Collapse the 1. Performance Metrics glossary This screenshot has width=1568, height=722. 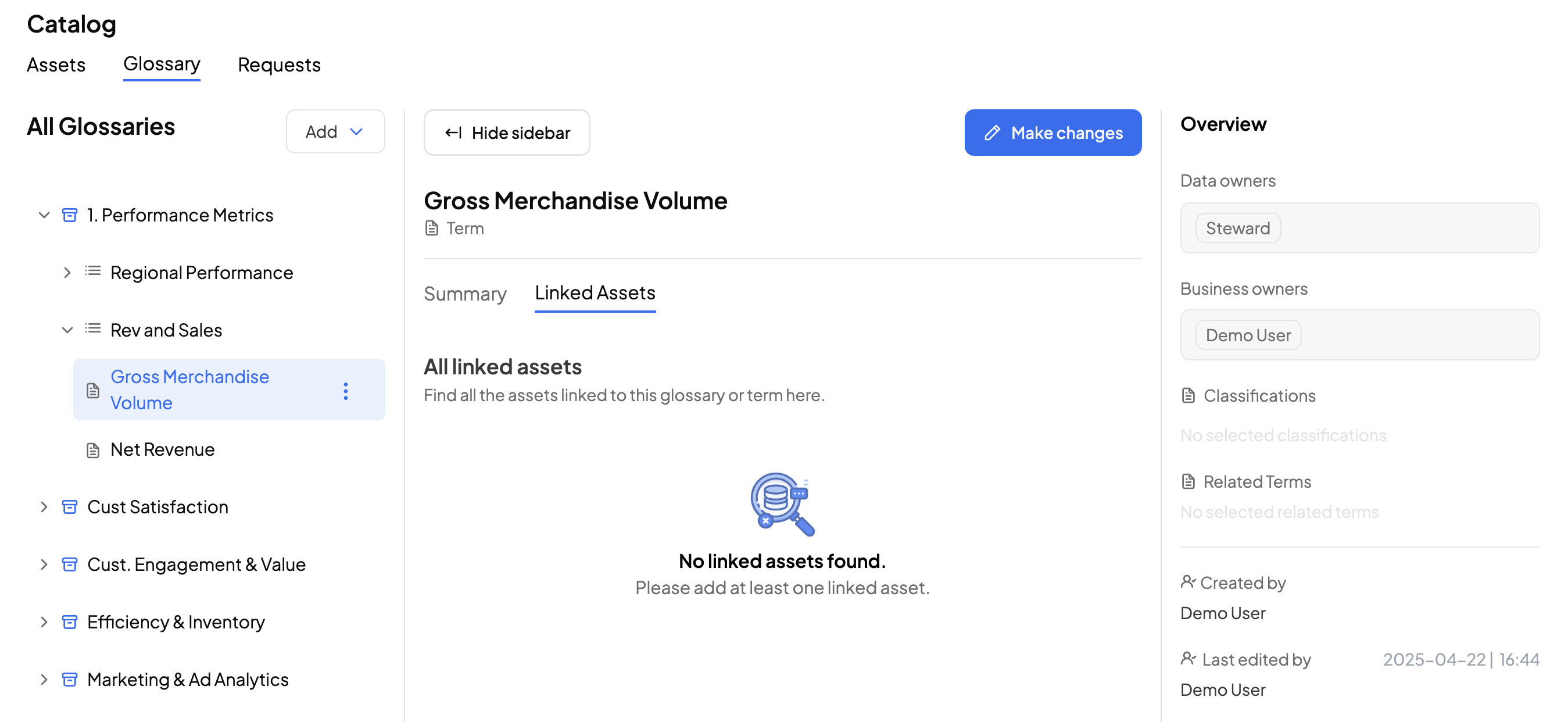[44, 216]
